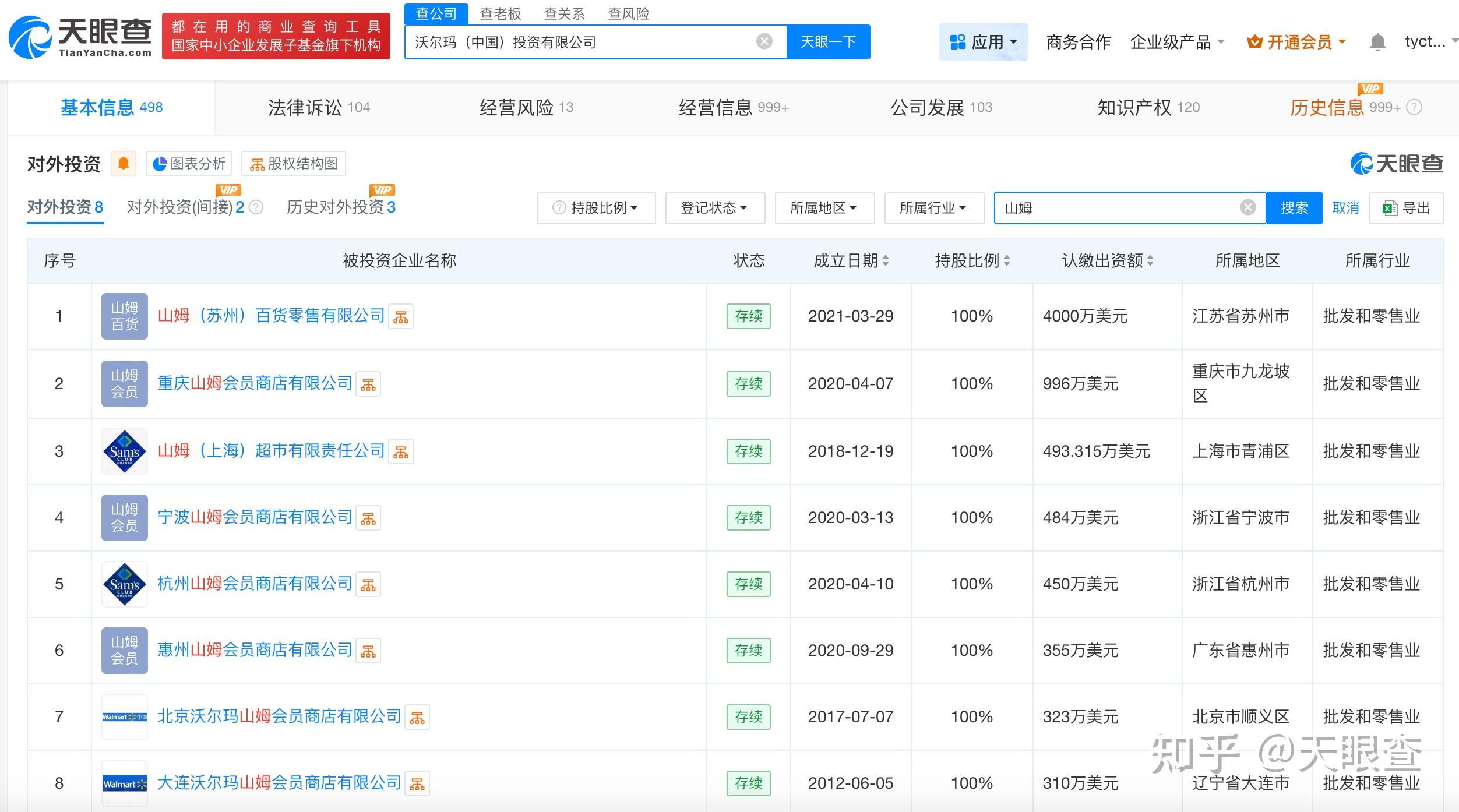The image size is (1459, 812).
Task: Open the equity chart icon for 山姆（苏州）百货零售有限公司
Action: point(401,316)
